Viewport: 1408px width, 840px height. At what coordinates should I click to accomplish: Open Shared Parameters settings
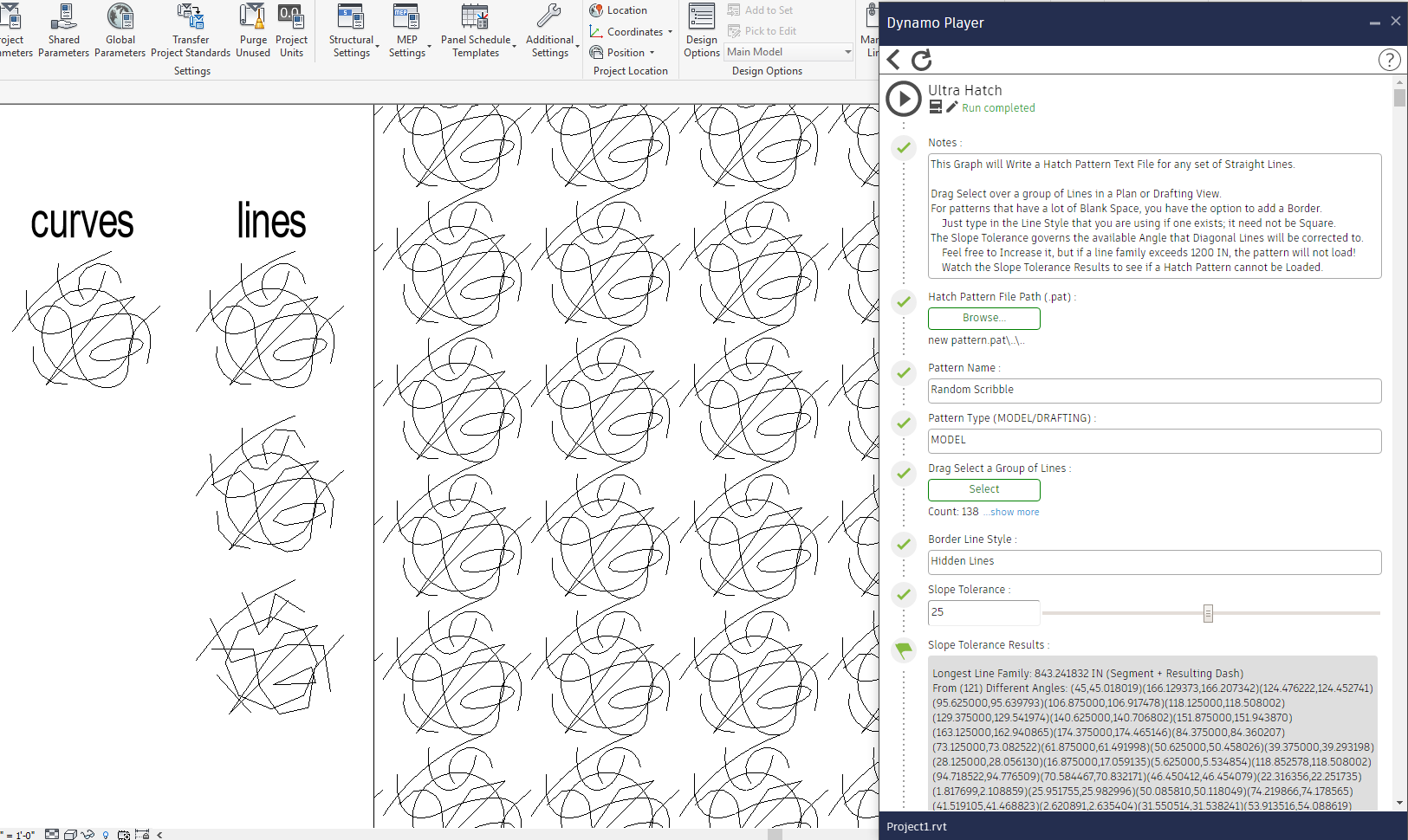tap(63, 30)
